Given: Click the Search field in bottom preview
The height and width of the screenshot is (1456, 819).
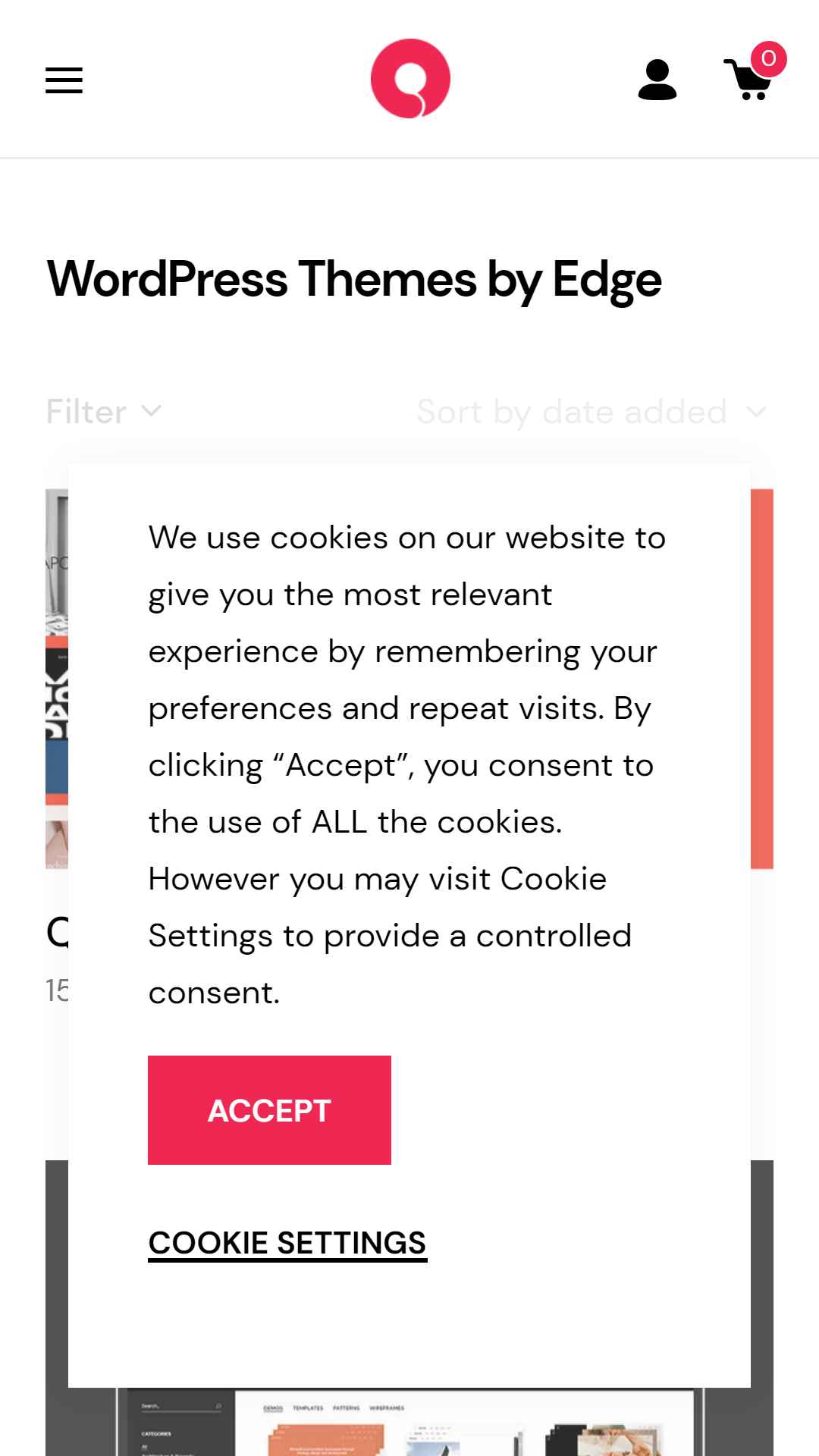Looking at the screenshot, I should coord(181,1407).
